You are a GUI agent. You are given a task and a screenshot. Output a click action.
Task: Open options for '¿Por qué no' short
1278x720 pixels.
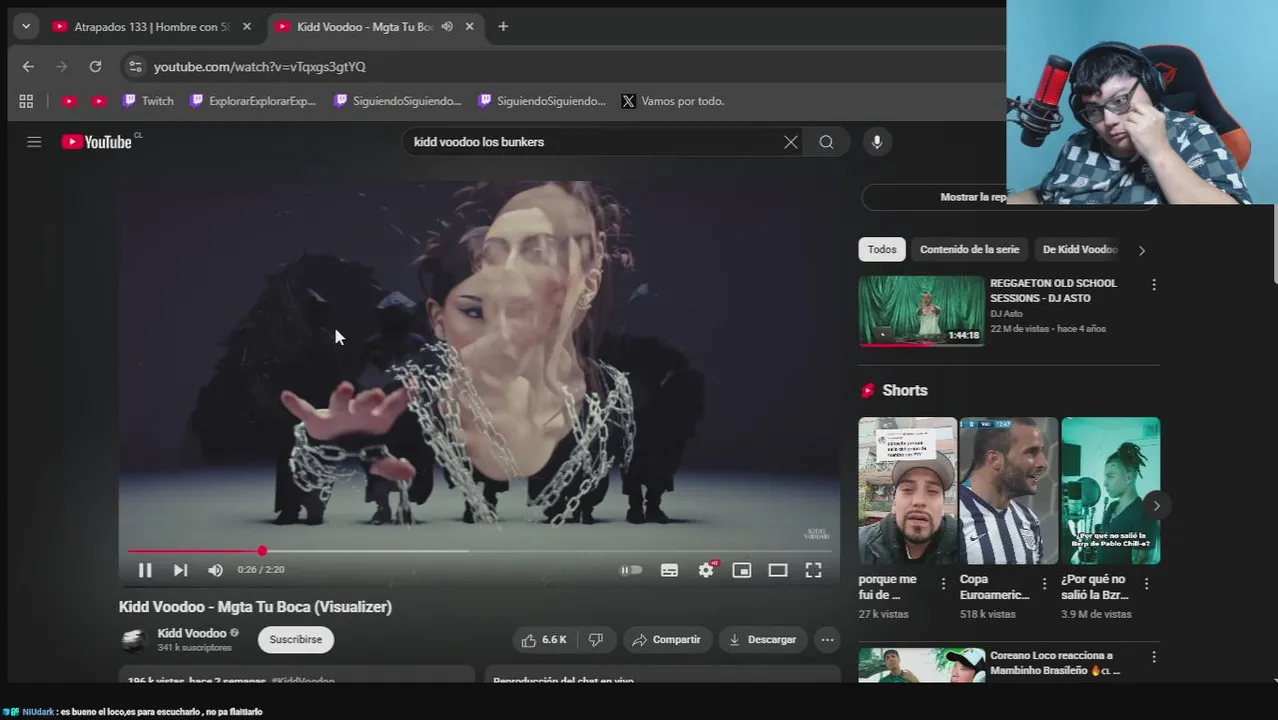(1147, 583)
